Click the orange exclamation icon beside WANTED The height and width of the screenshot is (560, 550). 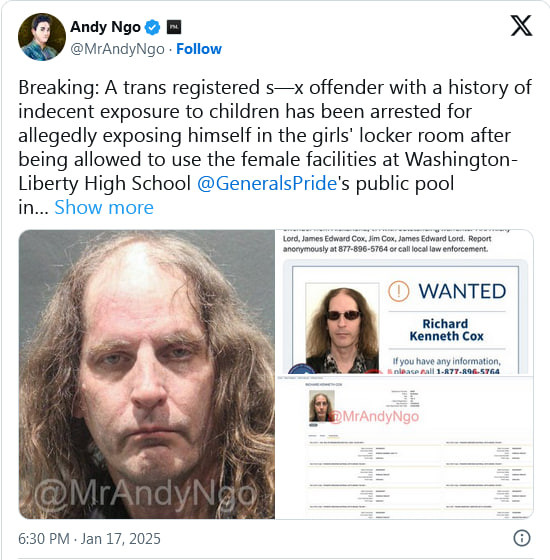[x=398, y=291]
